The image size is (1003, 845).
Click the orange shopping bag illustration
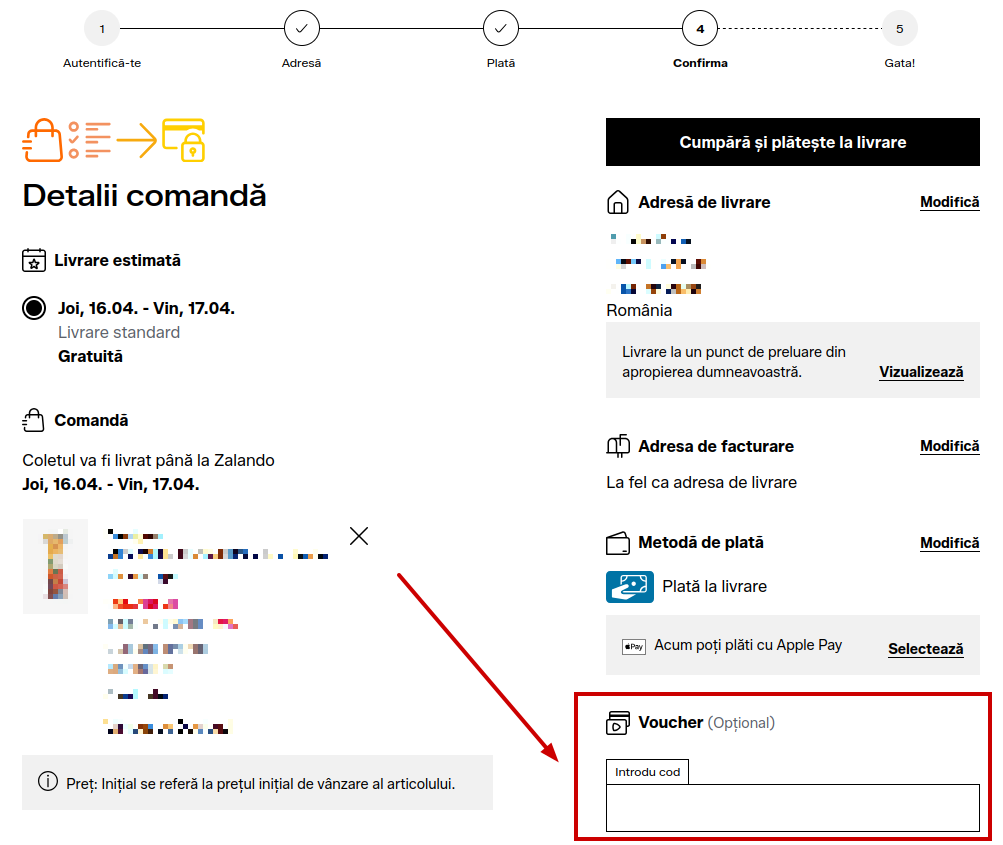pos(43,140)
